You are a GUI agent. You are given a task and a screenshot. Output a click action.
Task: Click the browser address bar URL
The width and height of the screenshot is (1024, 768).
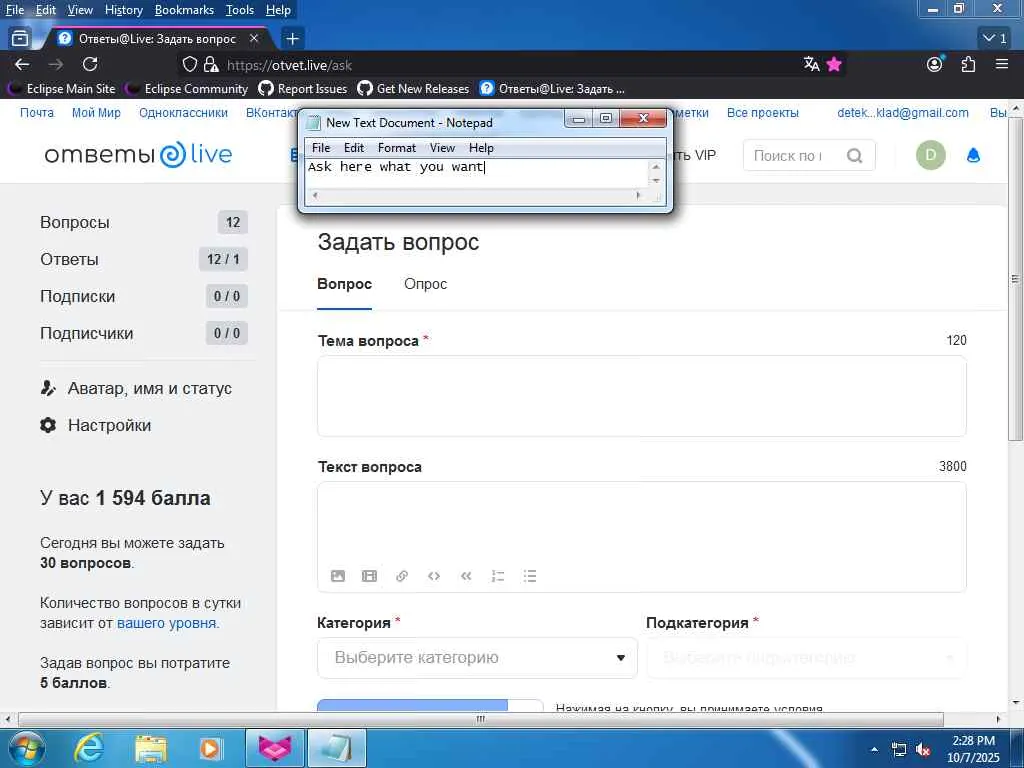pos(290,65)
